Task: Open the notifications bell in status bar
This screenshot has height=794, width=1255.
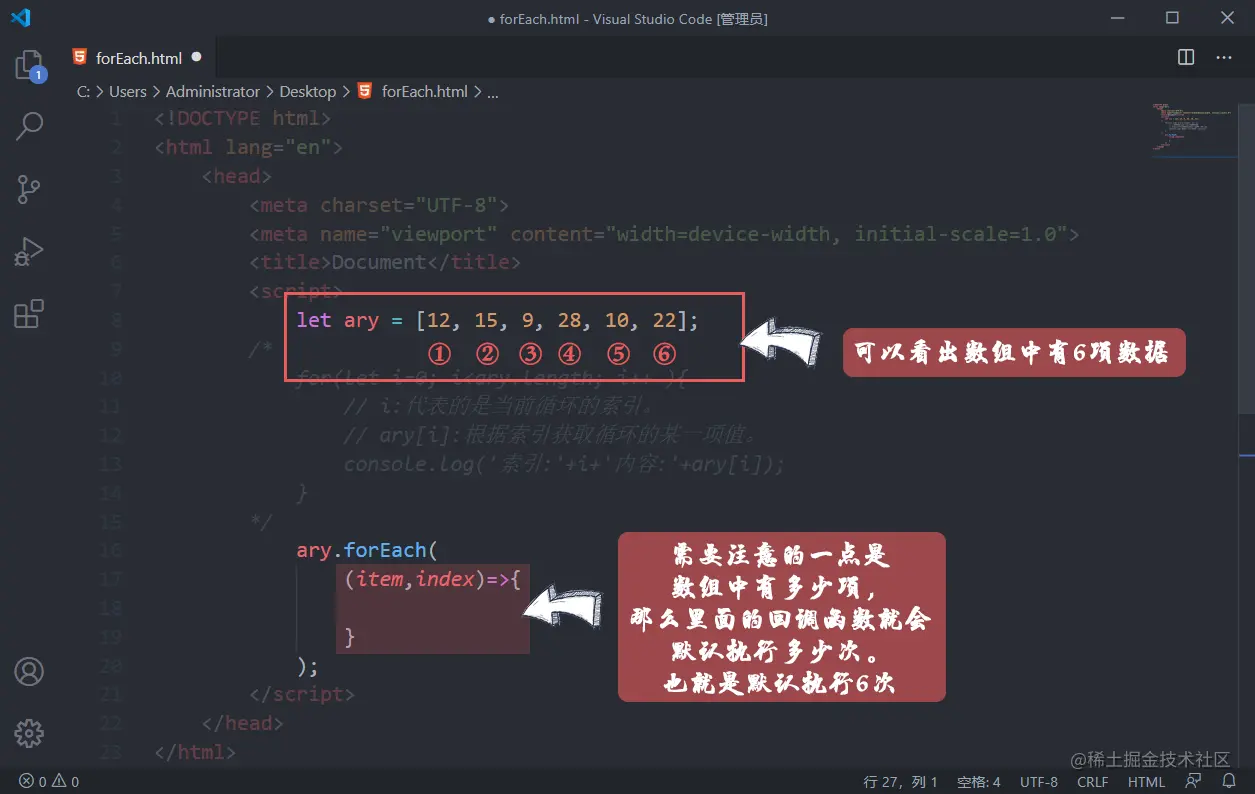Action: click(1228, 781)
